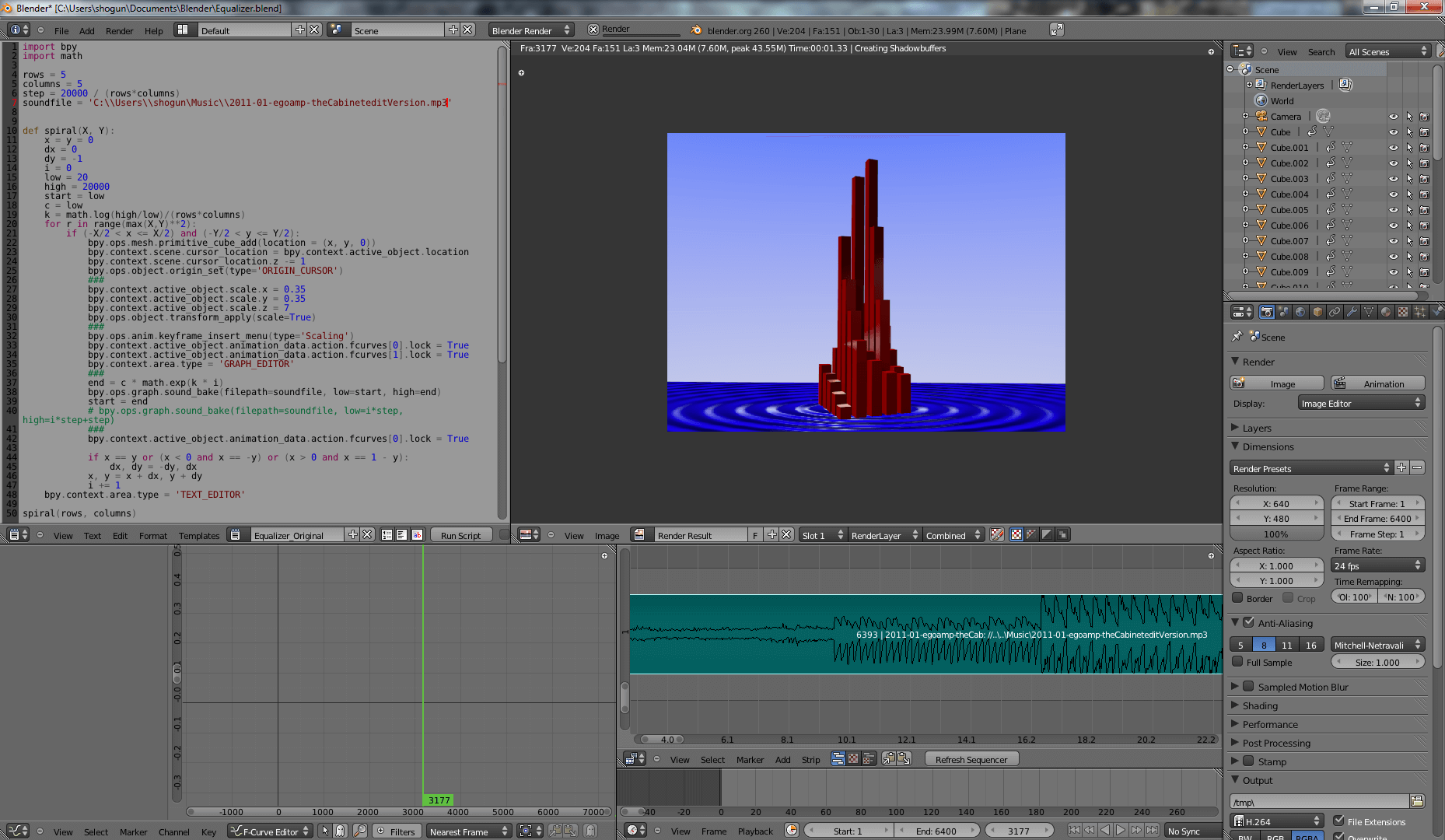Open the Channel menu in the F-Curve editor

click(x=173, y=831)
